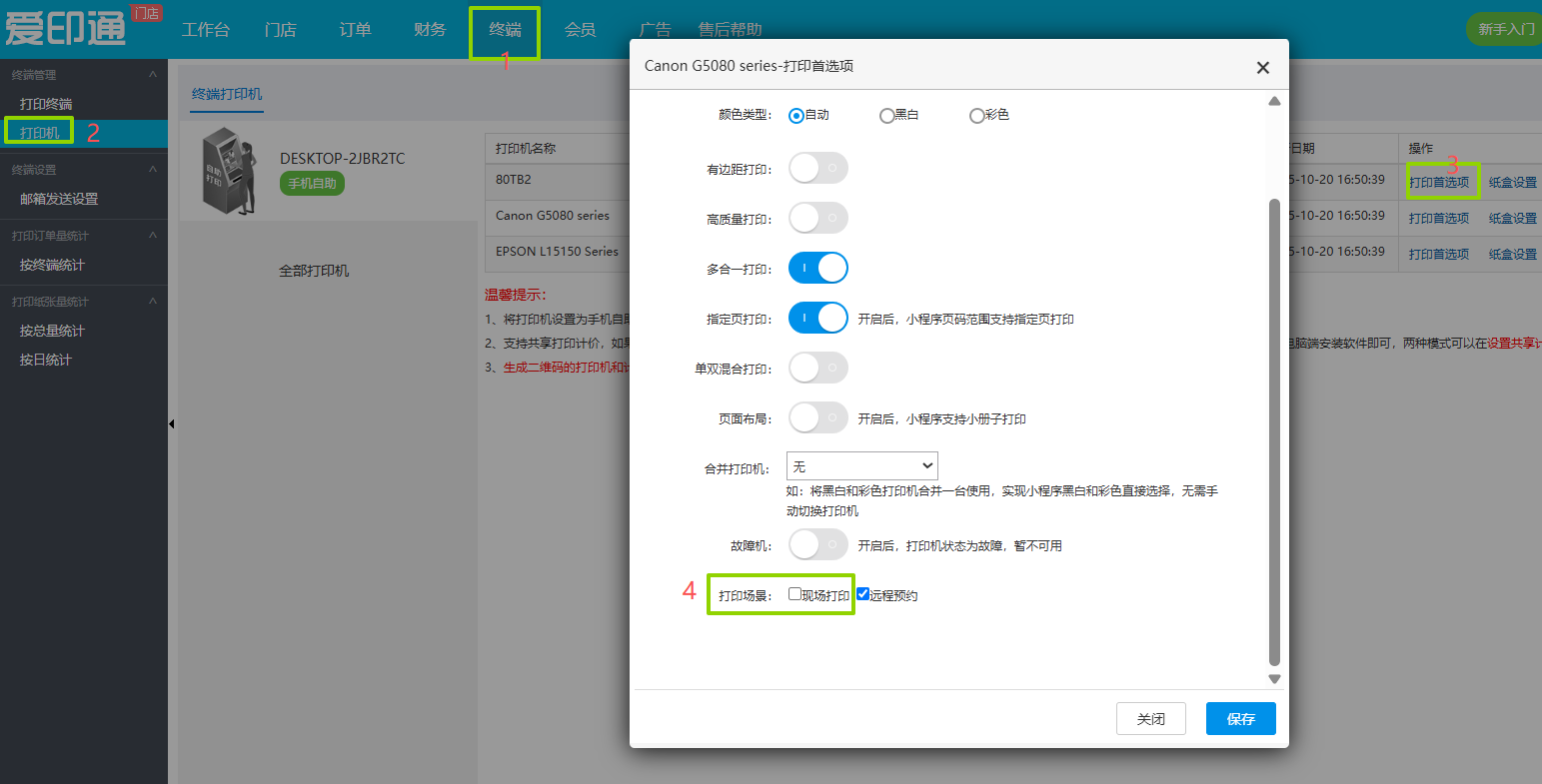The image size is (1542, 784).
Task: Enable the 高质量打印 switch
Action: (817, 218)
